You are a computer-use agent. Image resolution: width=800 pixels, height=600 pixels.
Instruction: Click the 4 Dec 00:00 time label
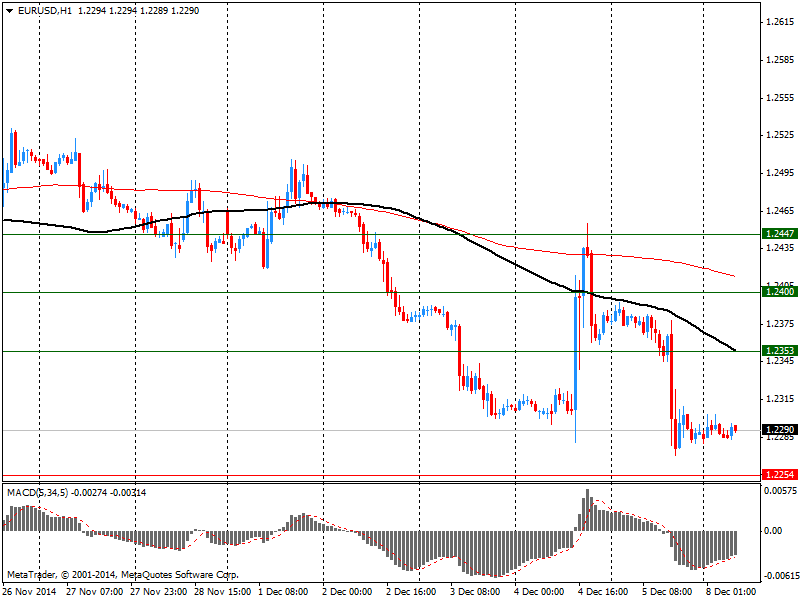(539, 592)
